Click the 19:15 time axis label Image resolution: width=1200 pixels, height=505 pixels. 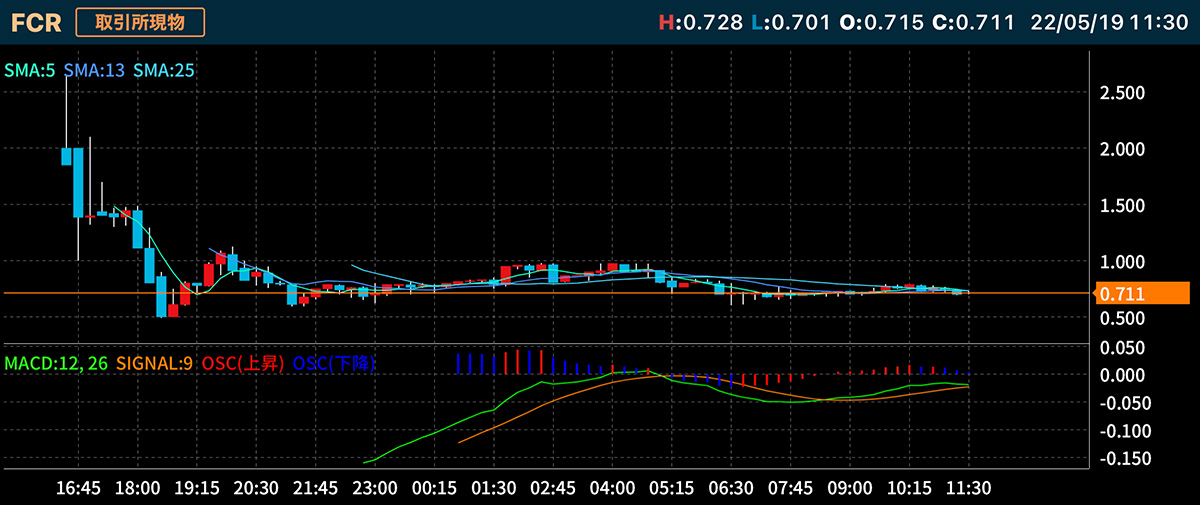click(x=197, y=489)
